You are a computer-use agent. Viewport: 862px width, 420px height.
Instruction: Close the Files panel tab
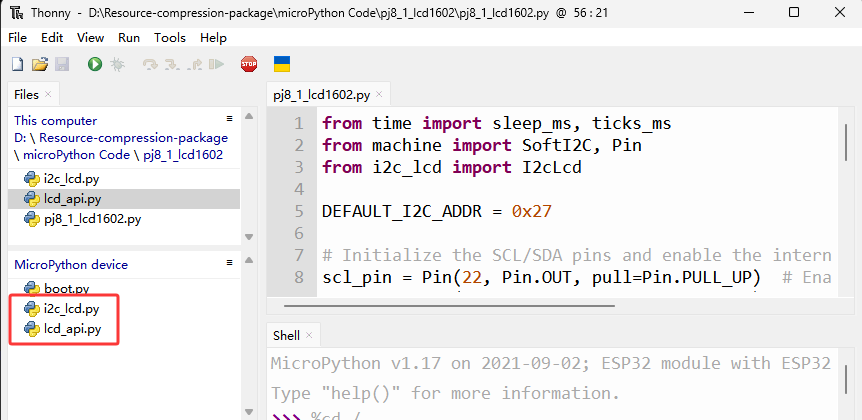pyautogui.click(x=48, y=94)
